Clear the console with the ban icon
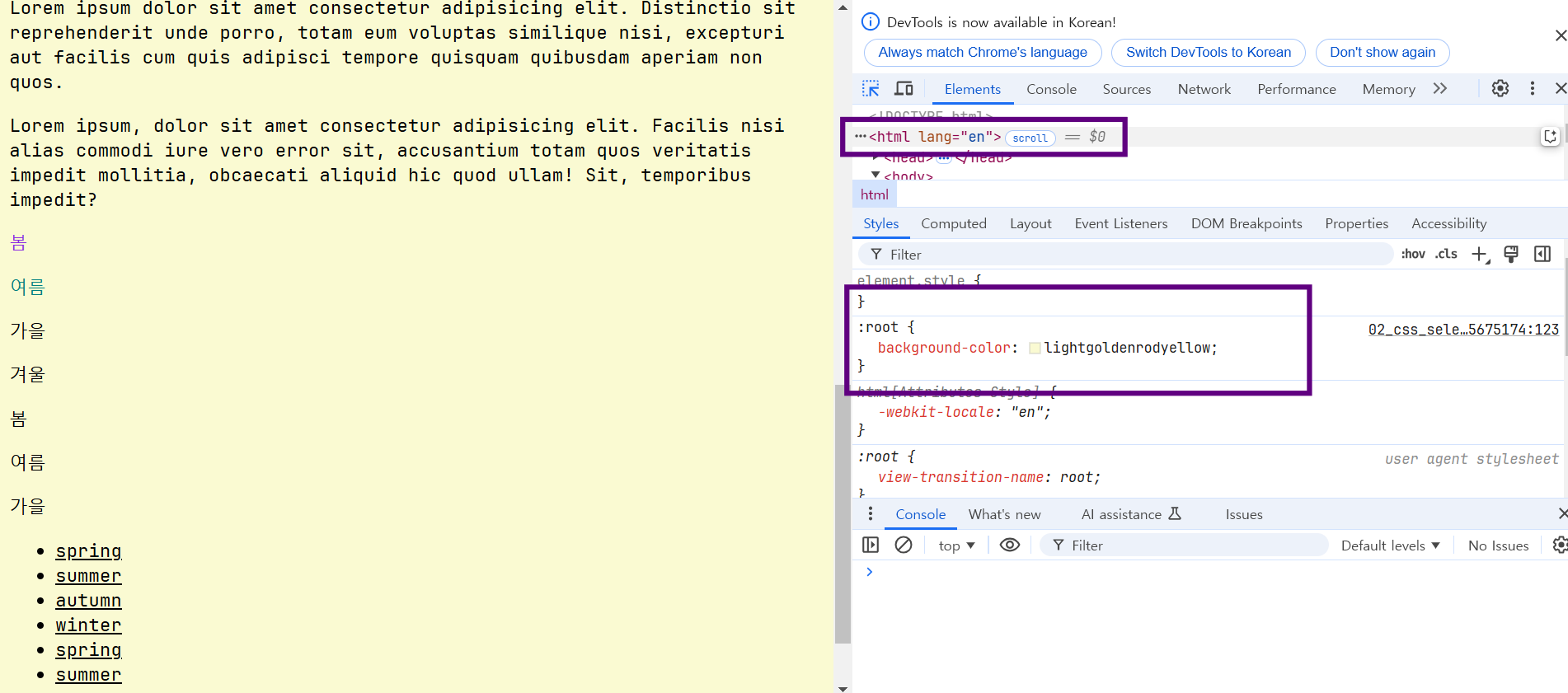Screen dimensions: 1568x693 click(x=904, y=546)
